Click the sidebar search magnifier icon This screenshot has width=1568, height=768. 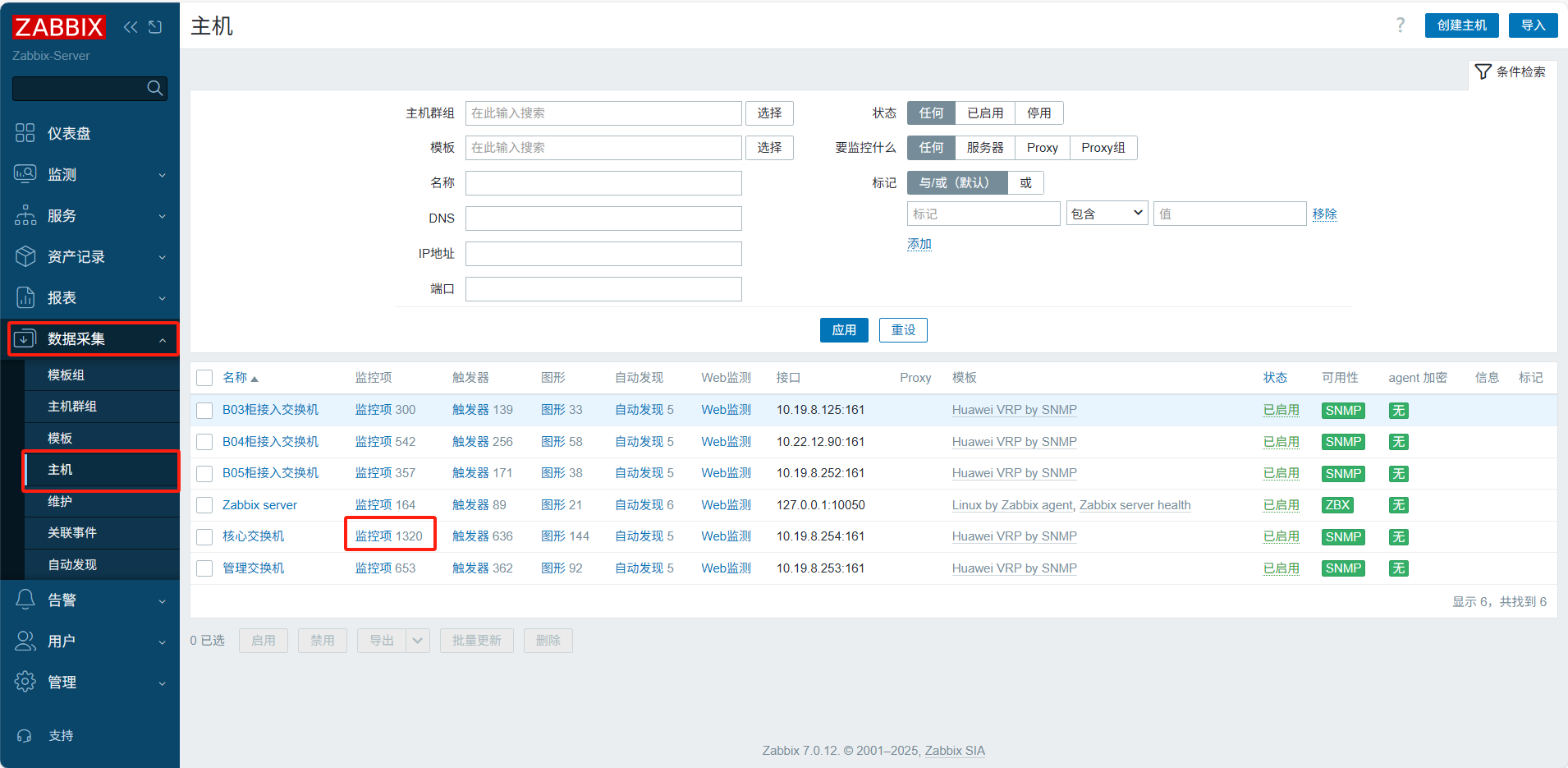(x=154, y=88)
